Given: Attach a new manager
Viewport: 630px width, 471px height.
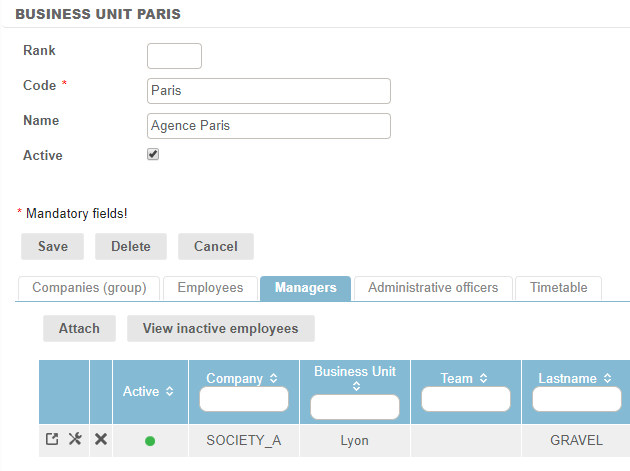Looking at the screenshot, I should (x=79, y=328).
